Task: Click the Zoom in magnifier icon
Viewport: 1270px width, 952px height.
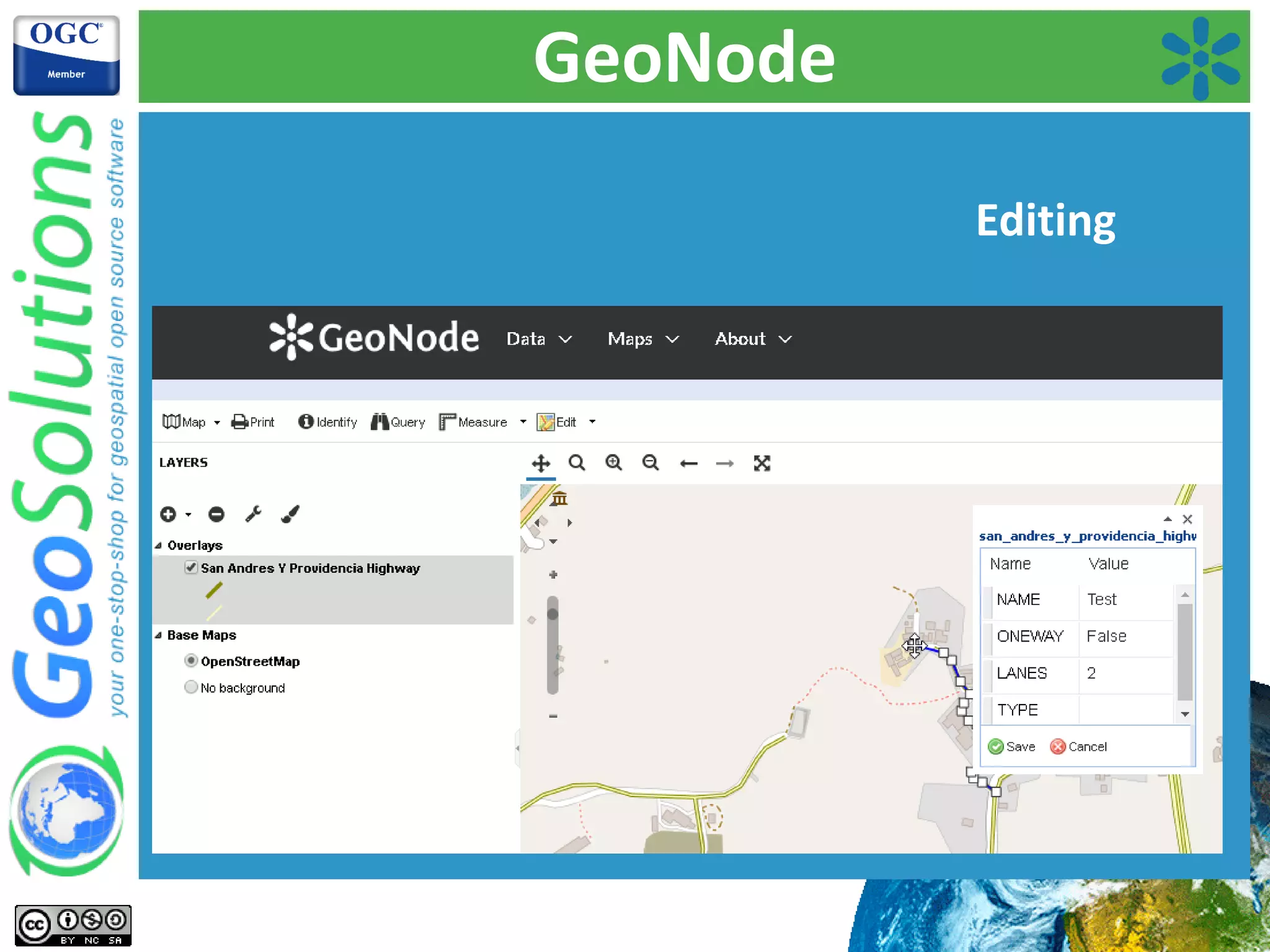Action: tap(614, 463)
